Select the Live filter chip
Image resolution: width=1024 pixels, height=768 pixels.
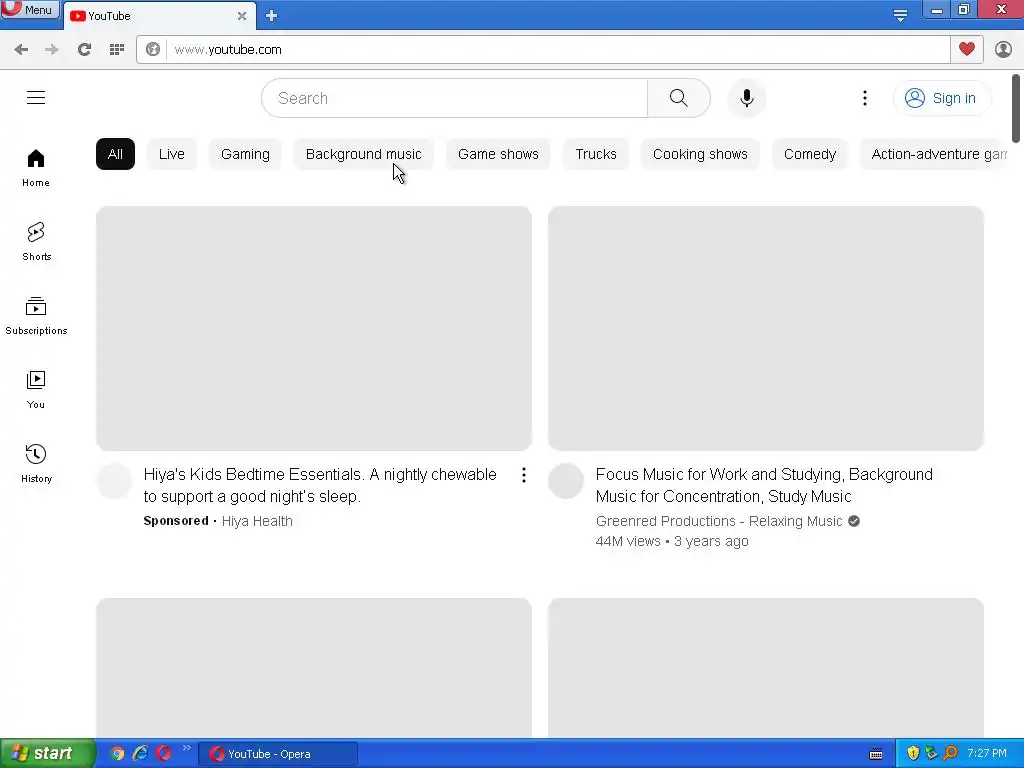(172, 154)
